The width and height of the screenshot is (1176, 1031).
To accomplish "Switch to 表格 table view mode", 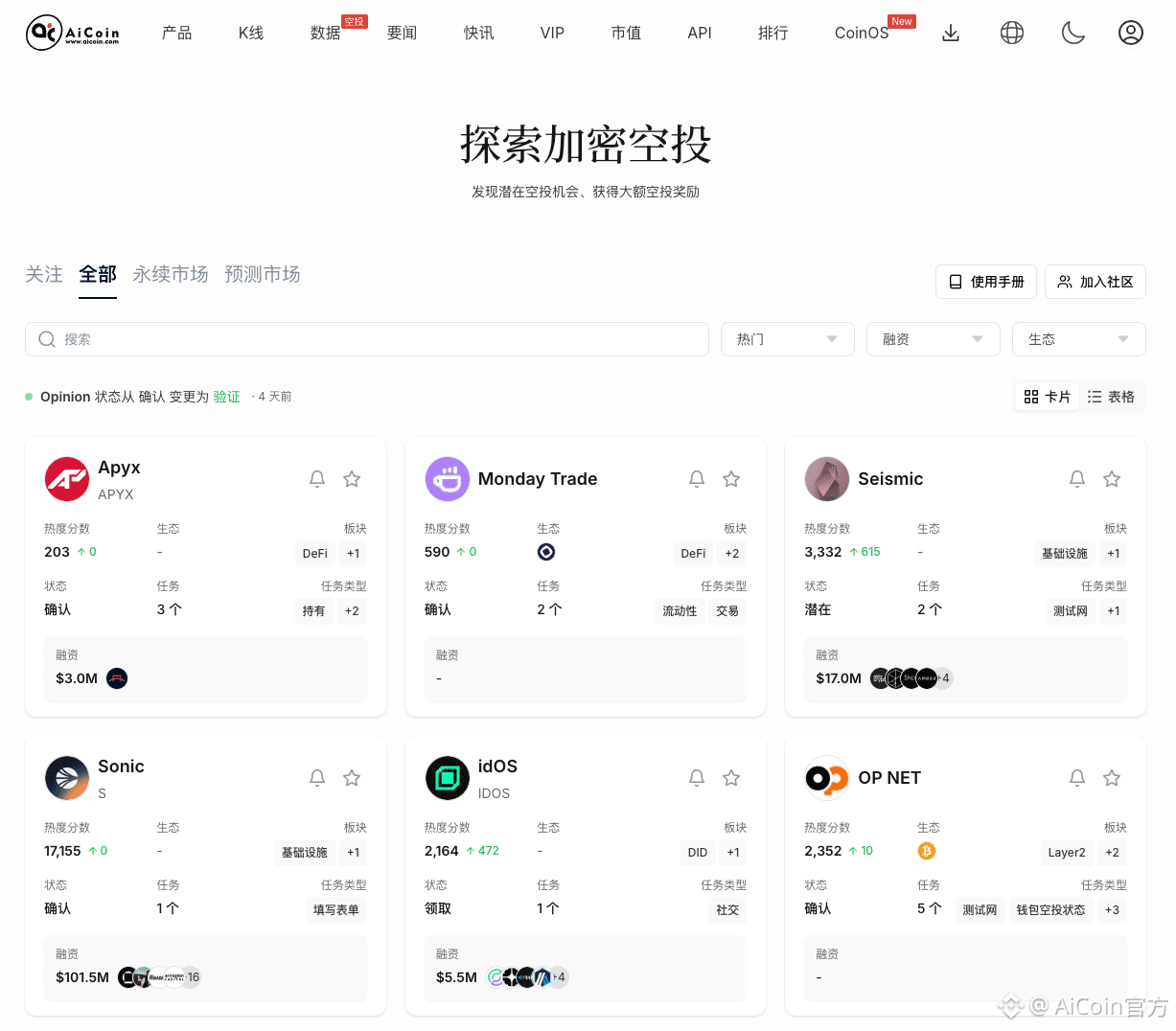I will 1111,396.
